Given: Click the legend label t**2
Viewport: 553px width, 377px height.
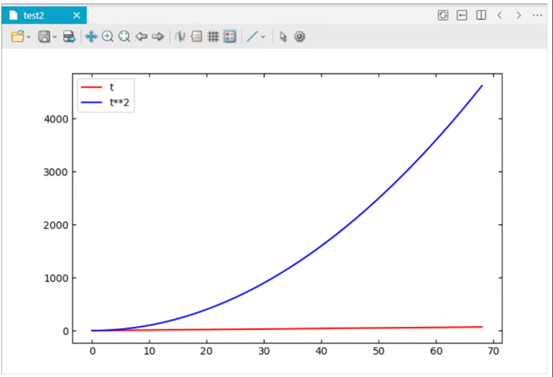Looking at the screenshot, I should point(119,103).
